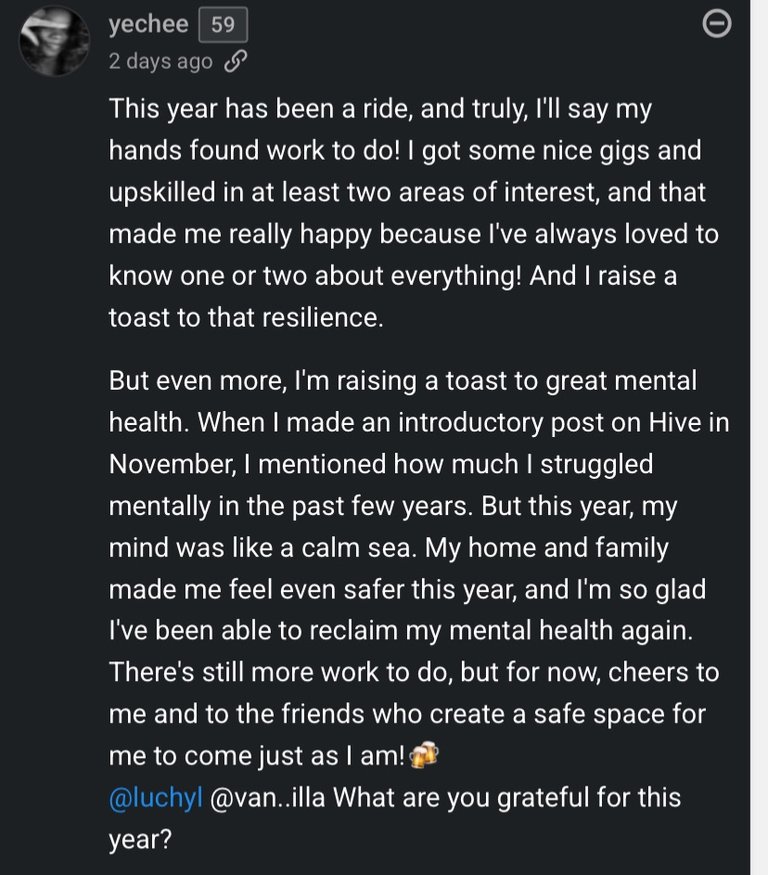Open the yechee username link
Viewport: 768px width, 875px height.
148,25
